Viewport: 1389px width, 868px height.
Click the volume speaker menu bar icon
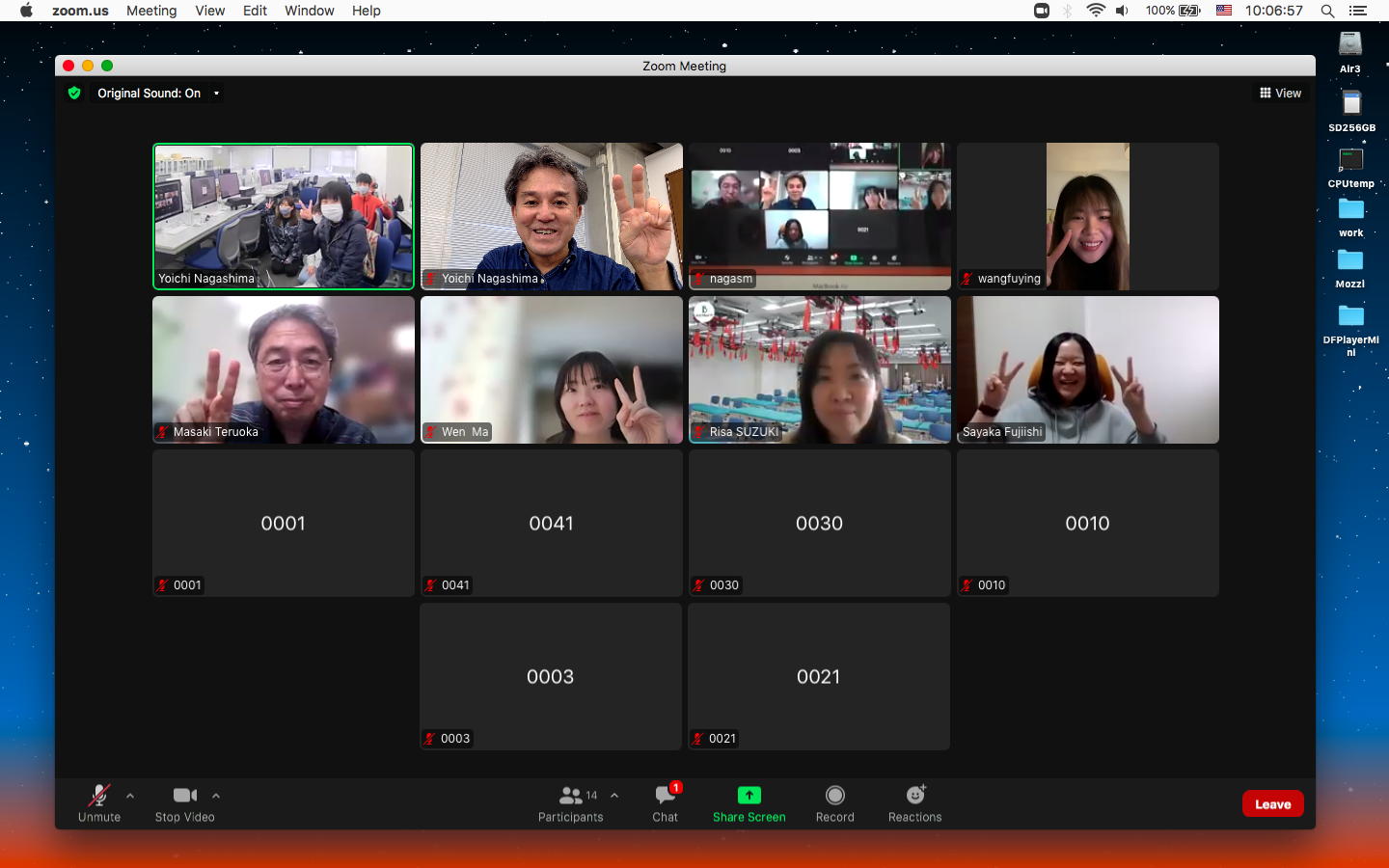coord(1122,11)
